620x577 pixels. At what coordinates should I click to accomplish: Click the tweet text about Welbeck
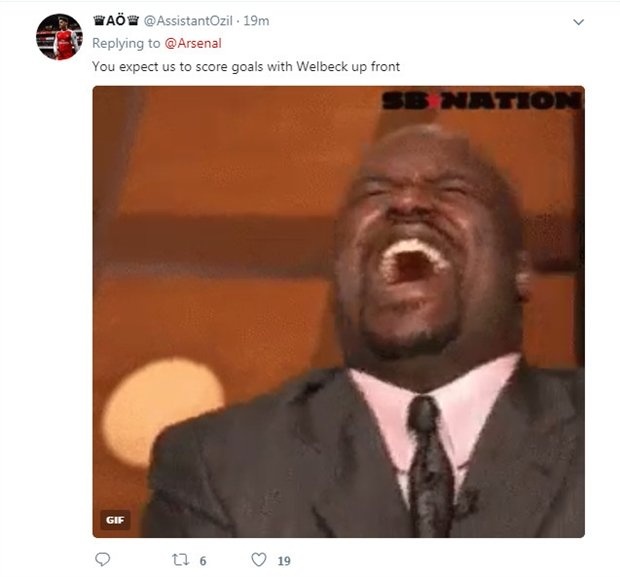point(246,66)
